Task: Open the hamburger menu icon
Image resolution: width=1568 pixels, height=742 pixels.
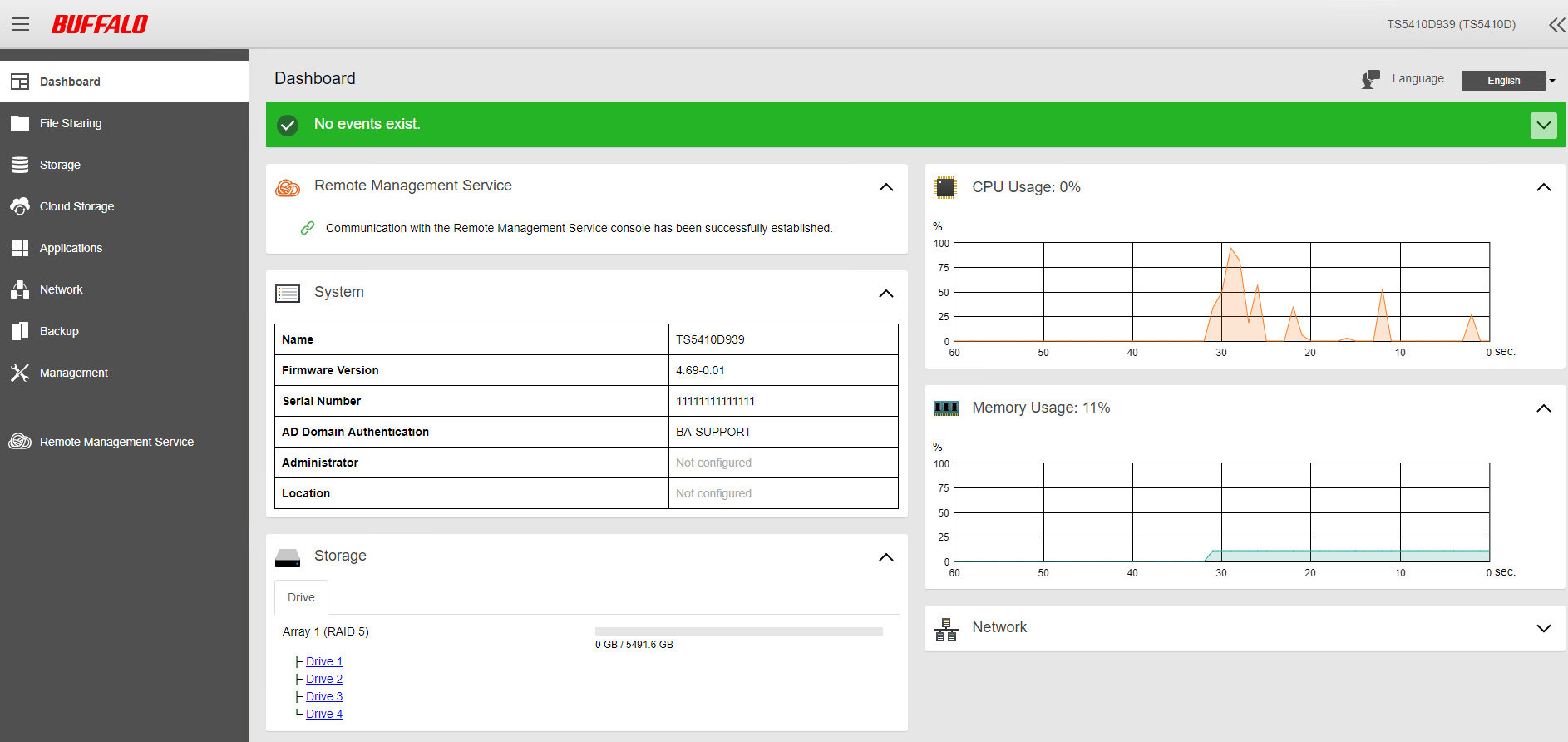Action: click(21, 24)
